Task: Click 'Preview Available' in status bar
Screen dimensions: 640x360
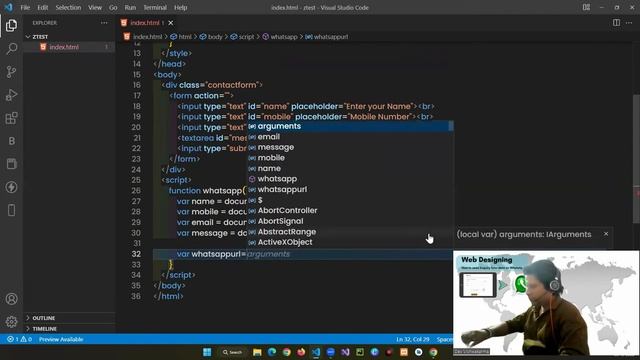Action: click(61, 339)
